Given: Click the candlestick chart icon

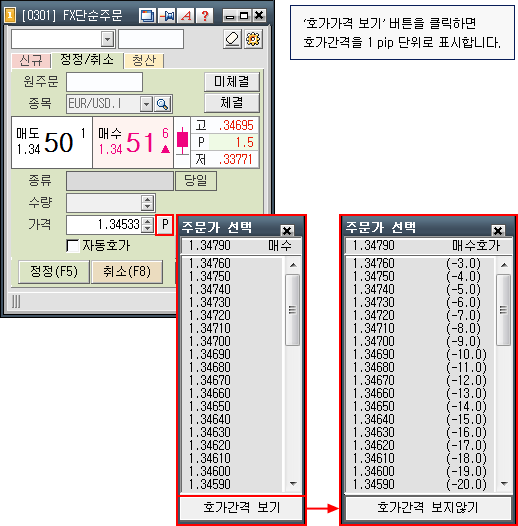Looking at the screenshot, I should pos(182,141).
